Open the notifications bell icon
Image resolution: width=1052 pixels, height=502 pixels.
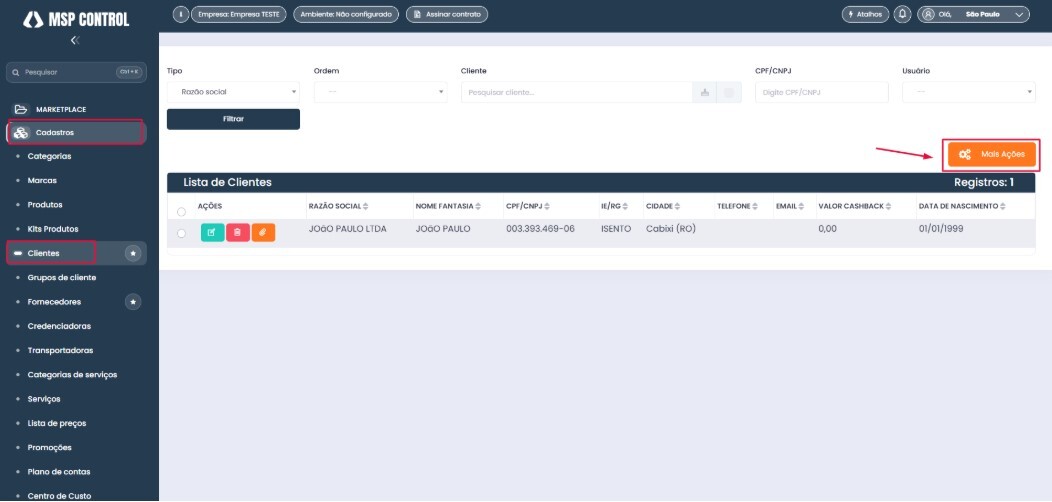tap(903, 14)
